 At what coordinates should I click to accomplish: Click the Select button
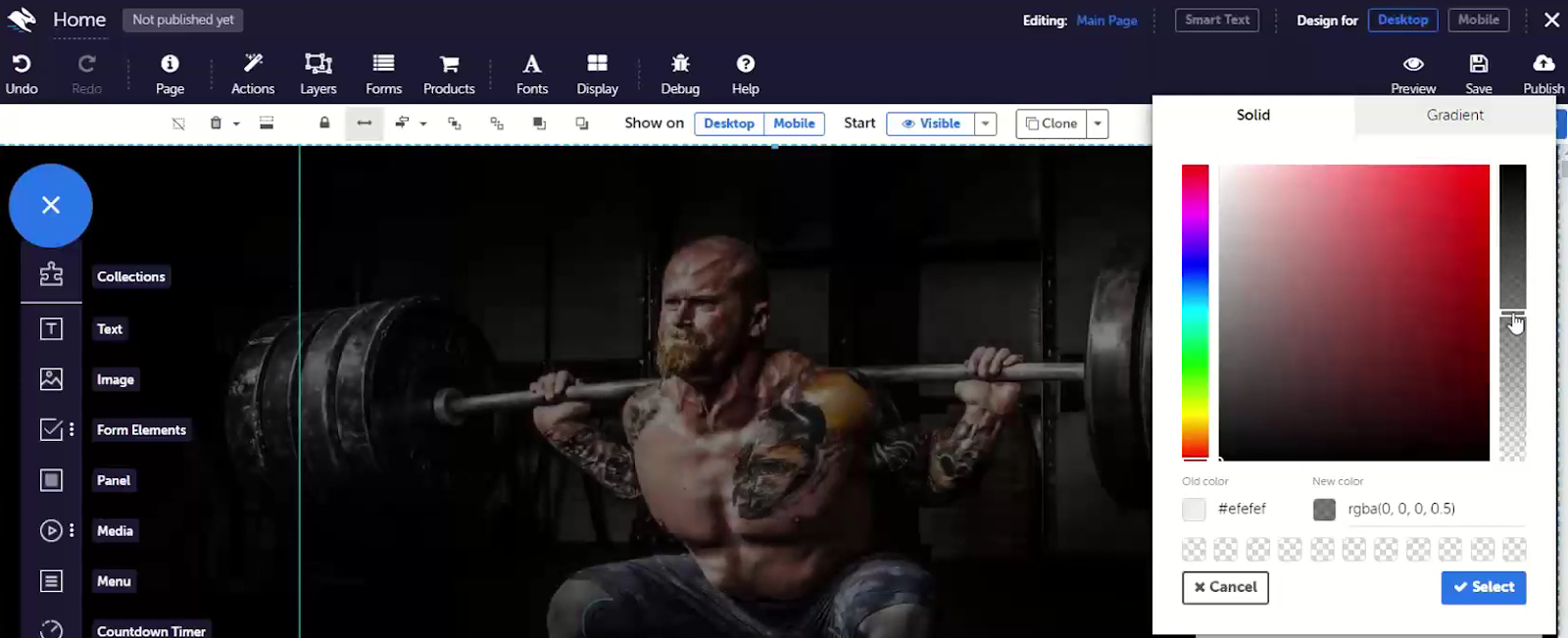tap(1483, 587)
